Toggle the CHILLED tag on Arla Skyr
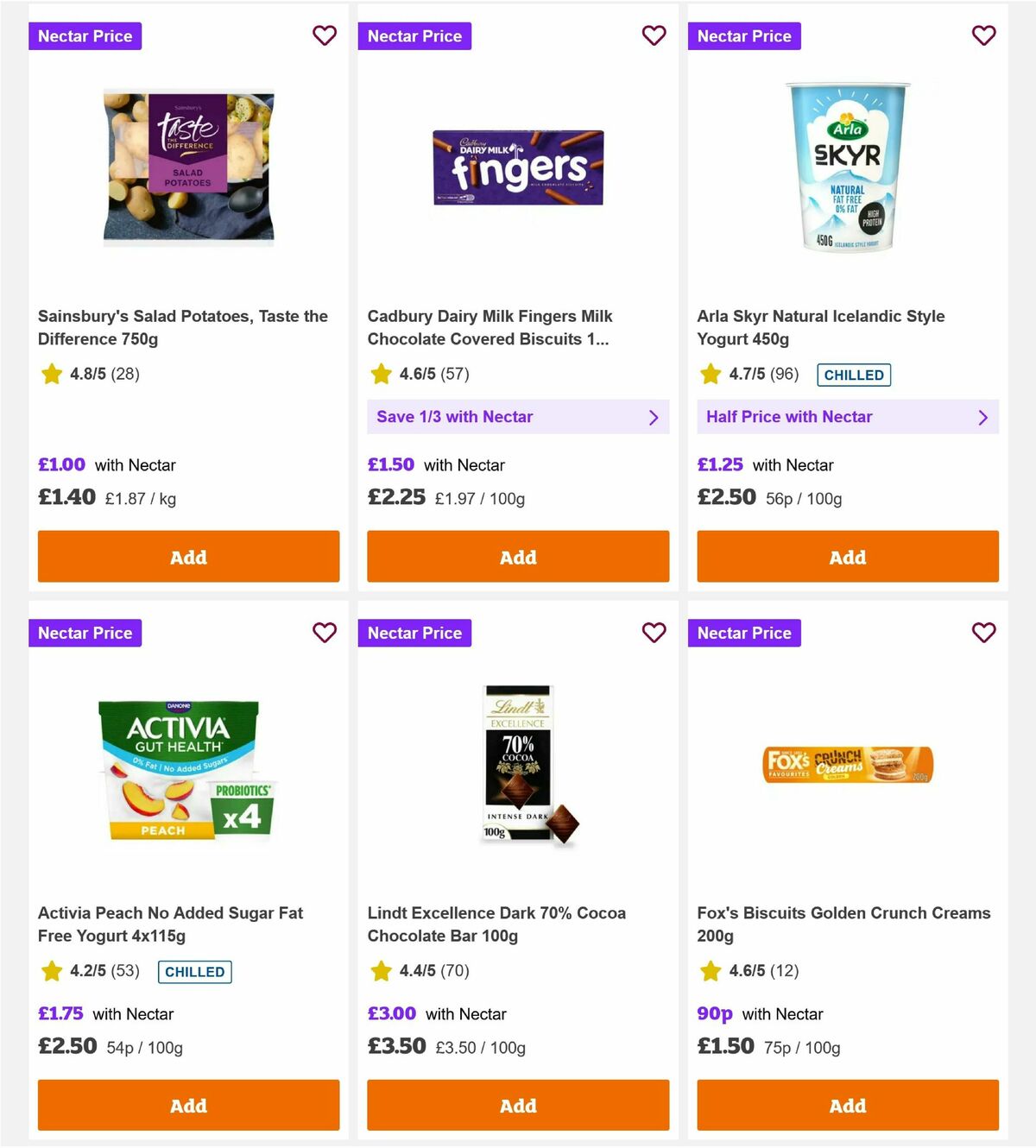Screen dimensions: 1036x1148 (854, 375)
